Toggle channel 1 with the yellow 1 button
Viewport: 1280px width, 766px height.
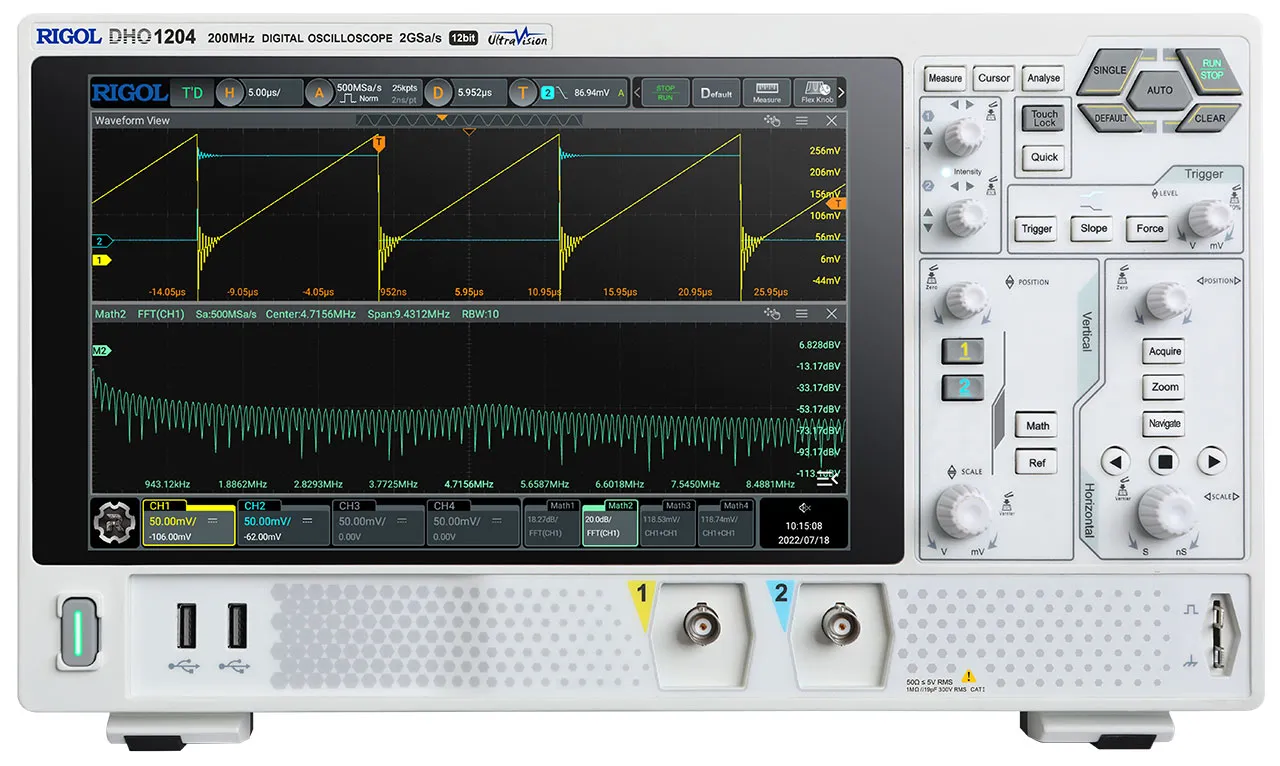click(x=964, y=351)
